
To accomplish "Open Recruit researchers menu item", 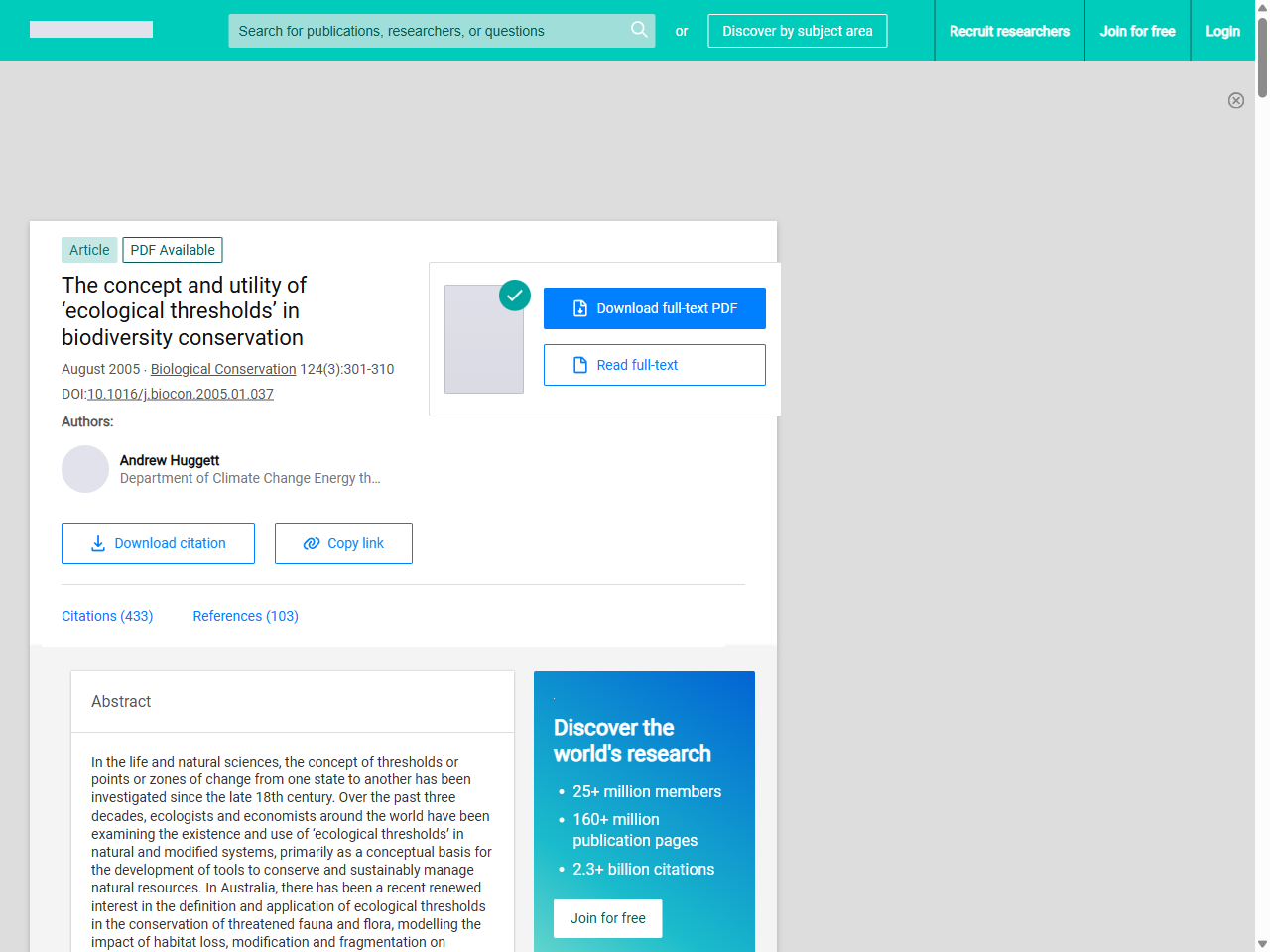I will click(x=1009, y=31).
